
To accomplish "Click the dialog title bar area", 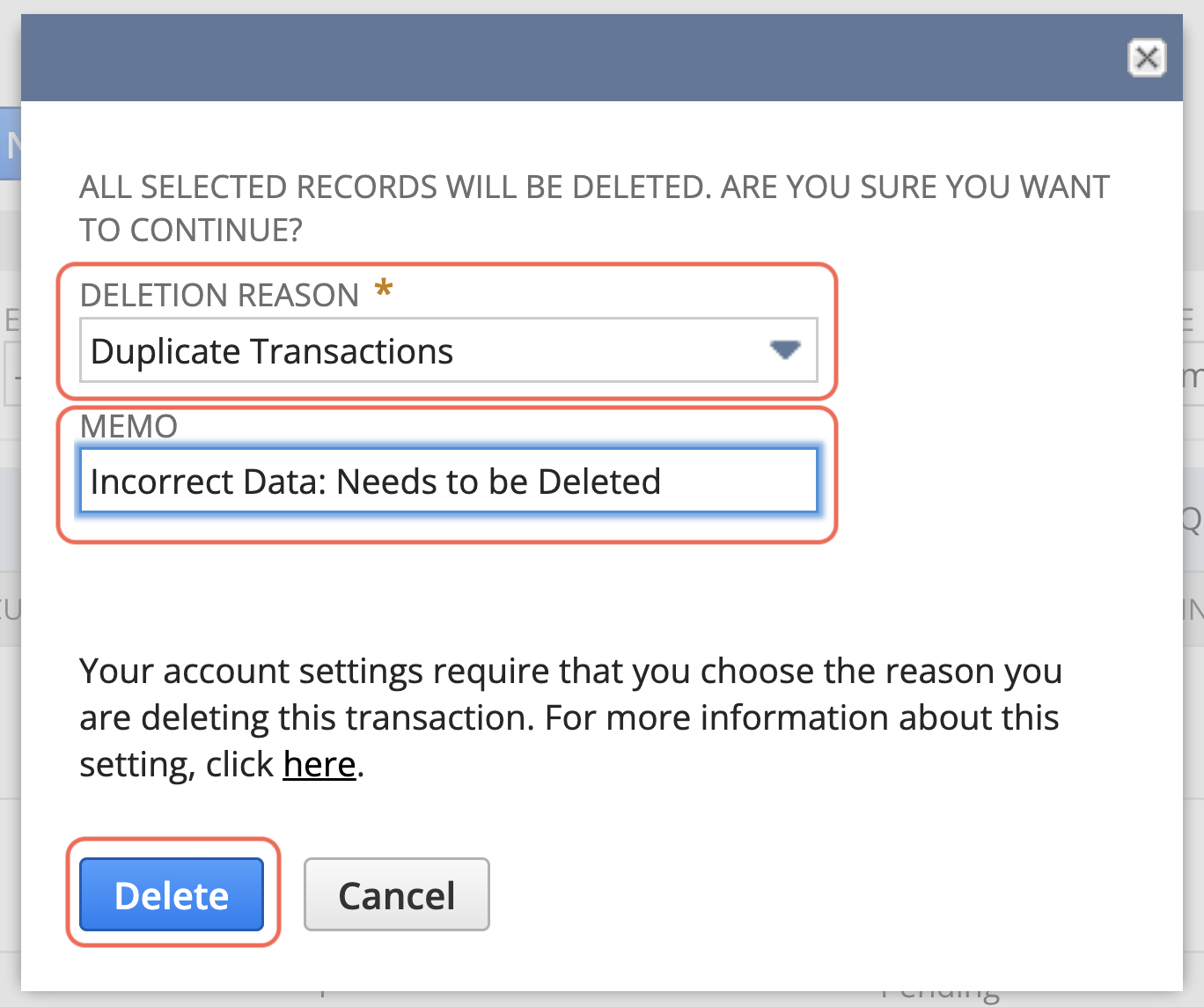I will pyautogui.click(x=581, y=57).
